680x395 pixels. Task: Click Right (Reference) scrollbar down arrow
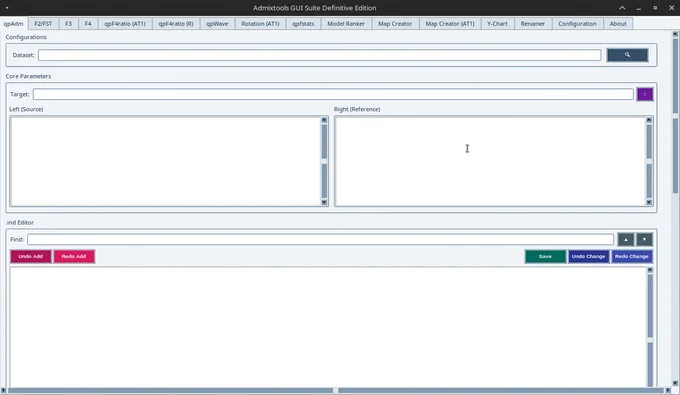click(x=649, y=202)
